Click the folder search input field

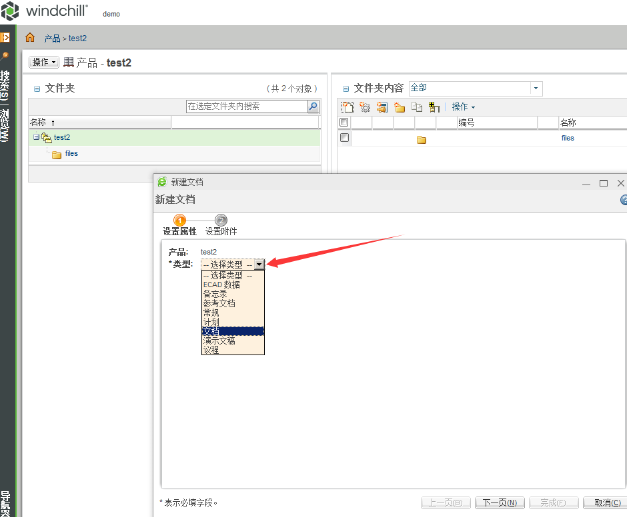245,106
